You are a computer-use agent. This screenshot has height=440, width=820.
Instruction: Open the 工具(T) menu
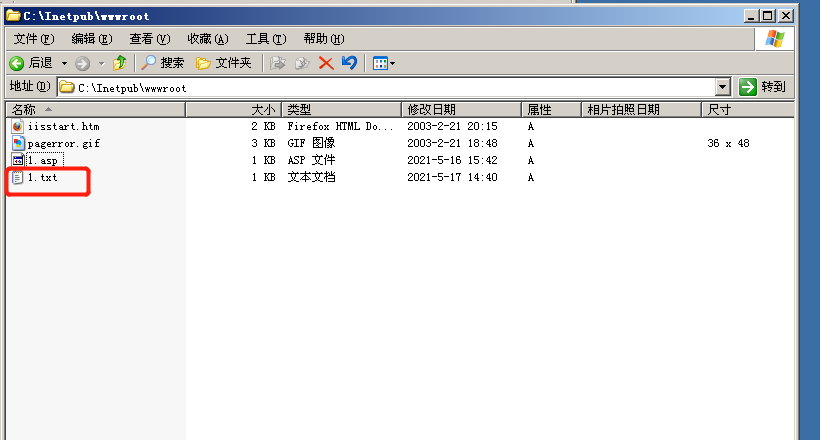point(266,39)
